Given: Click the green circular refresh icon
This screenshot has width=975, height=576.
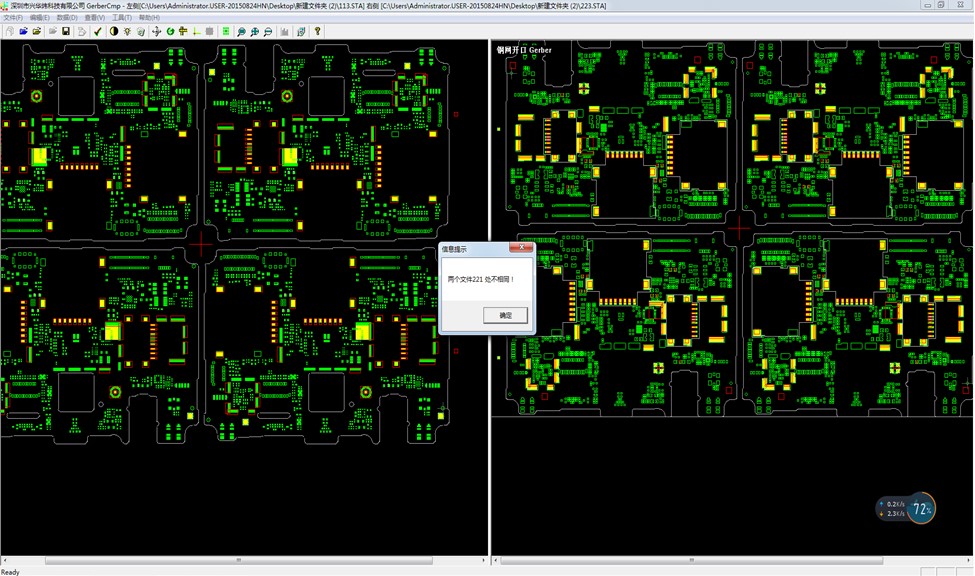Looking at the screenshot, I should click(x=170, y=31).
